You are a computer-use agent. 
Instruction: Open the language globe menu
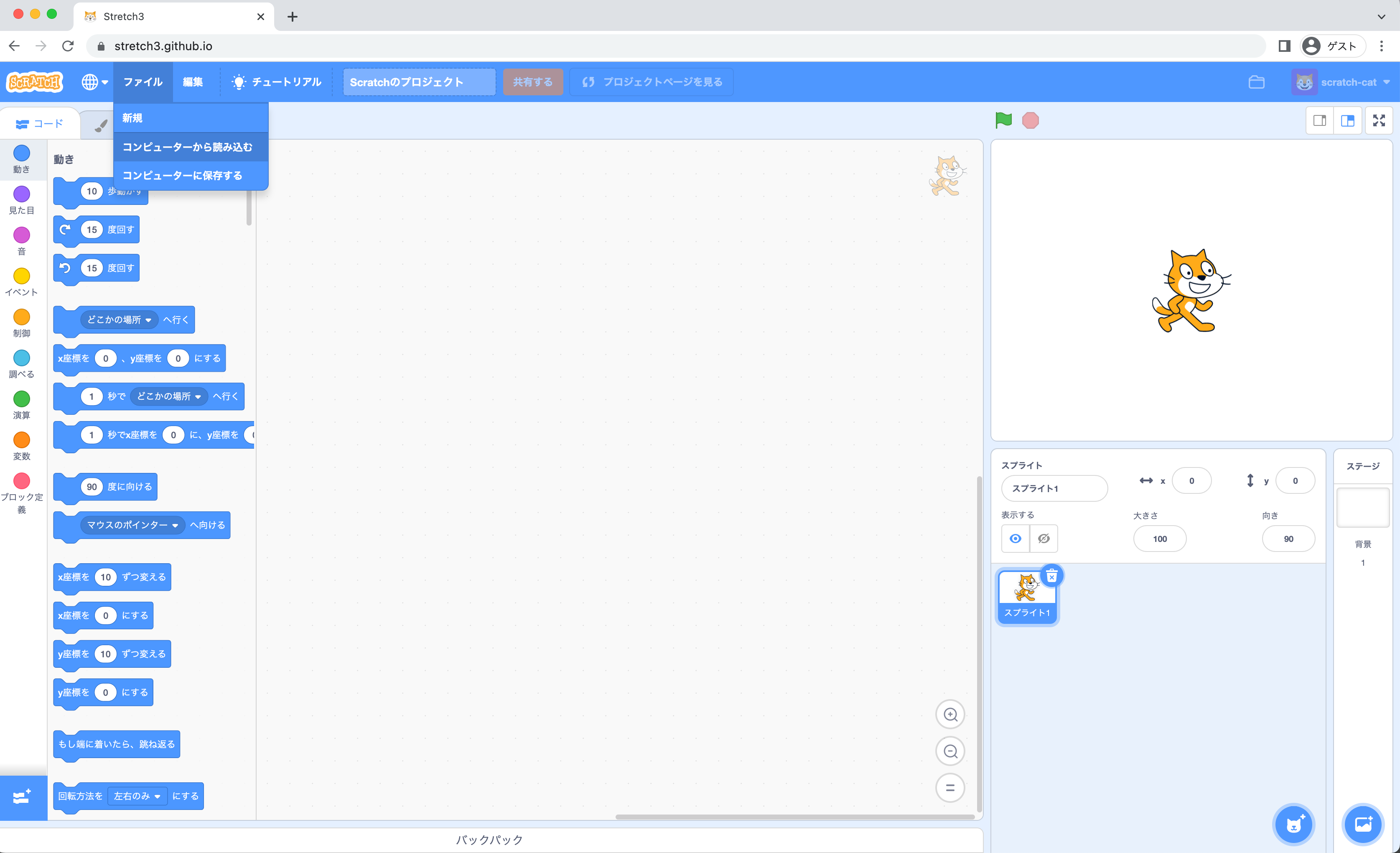pyautogui.click(x=94, y=82)
